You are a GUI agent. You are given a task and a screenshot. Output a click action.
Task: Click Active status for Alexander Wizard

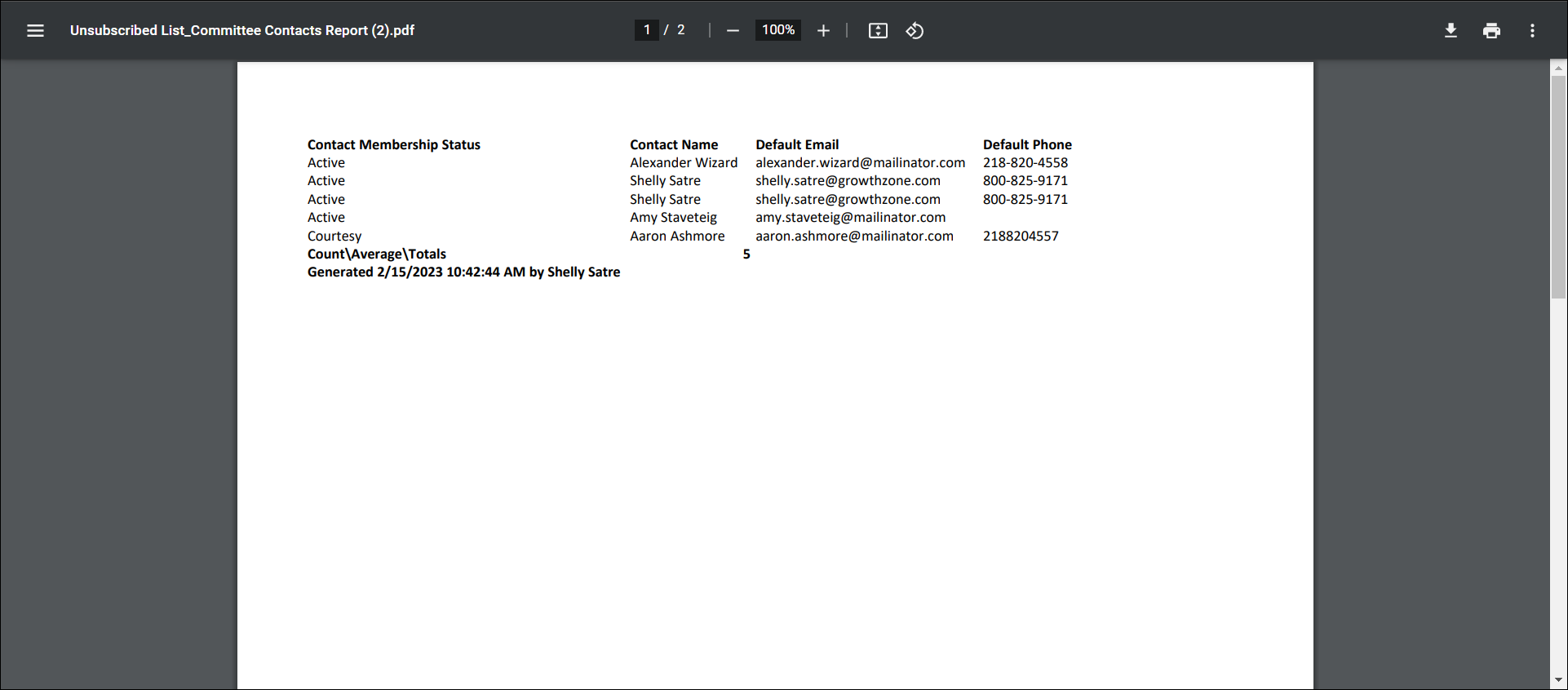[326, 162]
